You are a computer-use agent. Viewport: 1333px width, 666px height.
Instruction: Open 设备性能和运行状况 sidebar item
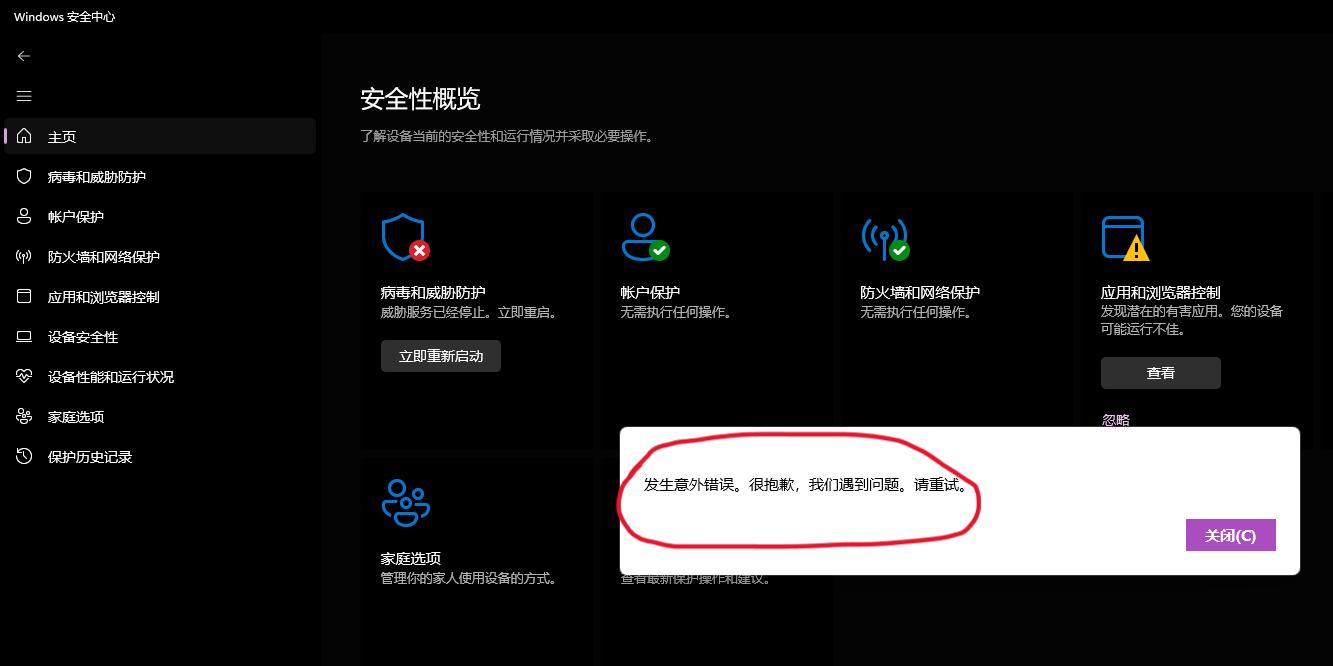click(160, 376)
